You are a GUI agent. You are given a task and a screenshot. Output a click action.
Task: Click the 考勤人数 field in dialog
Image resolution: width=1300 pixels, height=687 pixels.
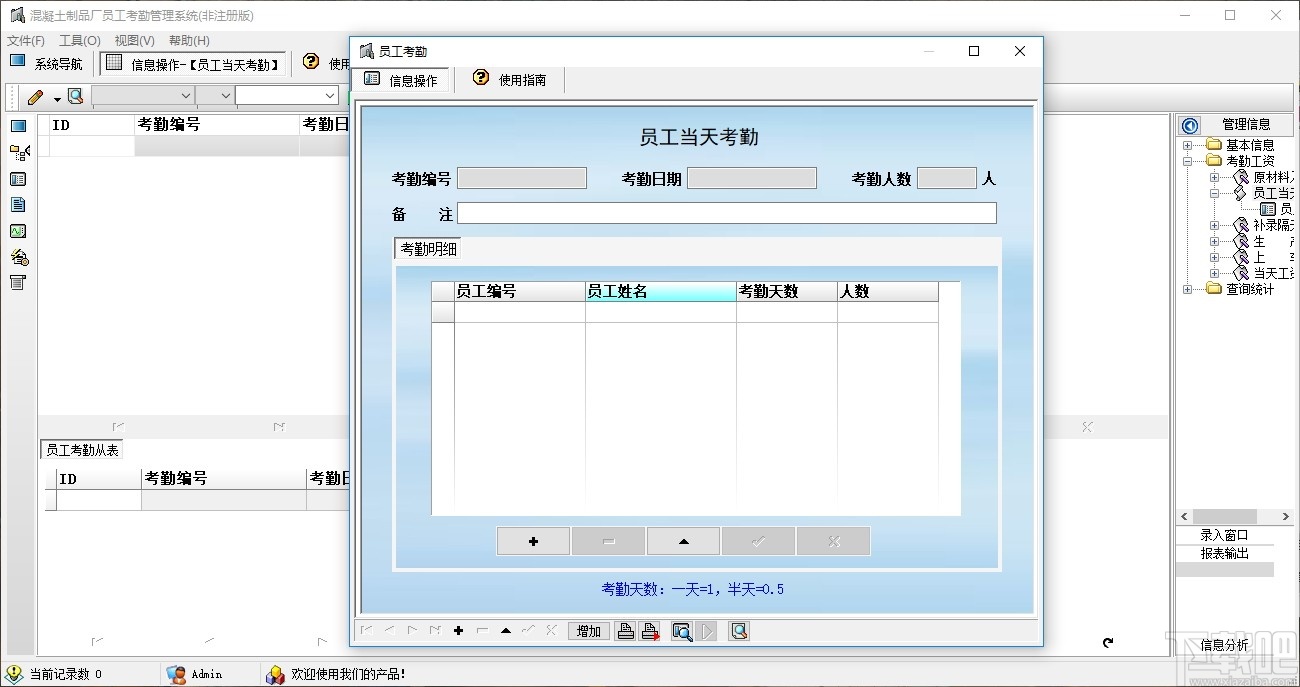click(946, 178)
